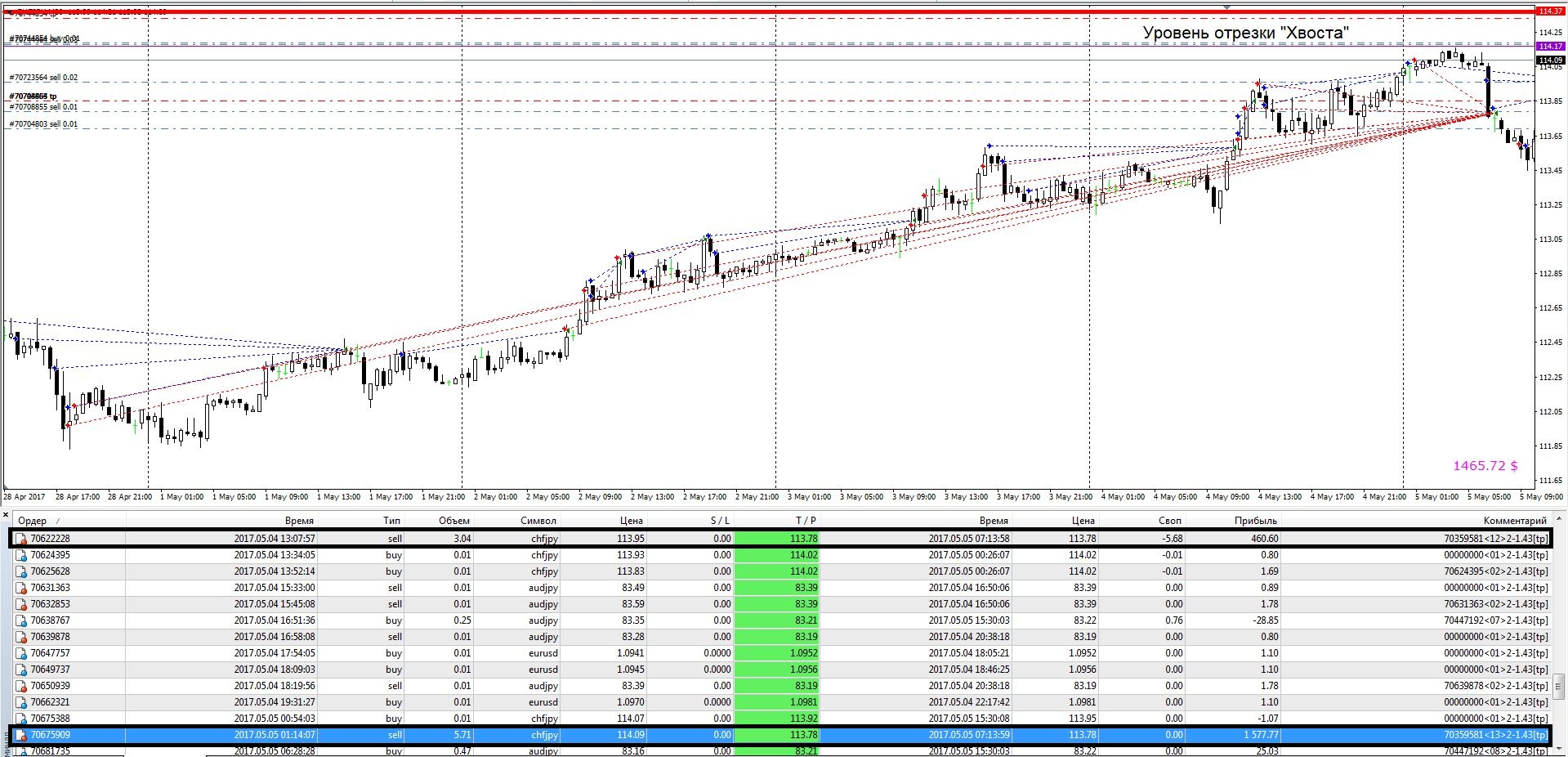Image resolution: width=1568 pixels, height=757 pixels.
Task: Sort by the Тип column header
Action: click(x=360, y=521)
